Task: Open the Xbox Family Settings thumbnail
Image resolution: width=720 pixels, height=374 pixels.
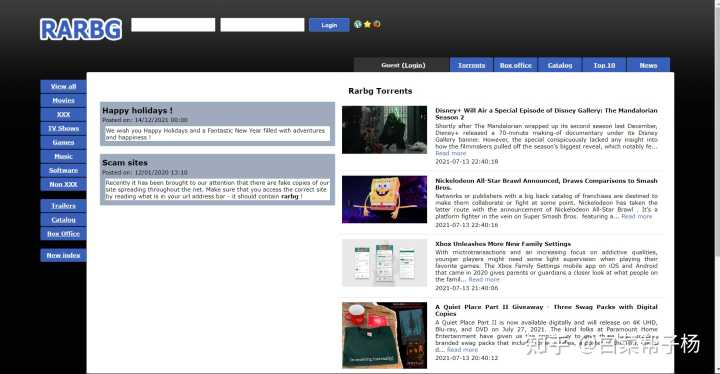Action: click(384, 262)
